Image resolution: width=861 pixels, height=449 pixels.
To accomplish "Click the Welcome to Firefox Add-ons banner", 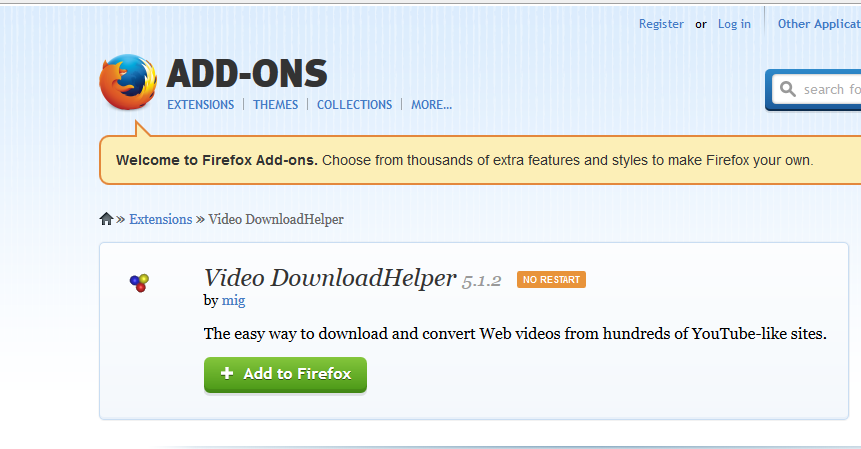I will (x=480, y=160).
